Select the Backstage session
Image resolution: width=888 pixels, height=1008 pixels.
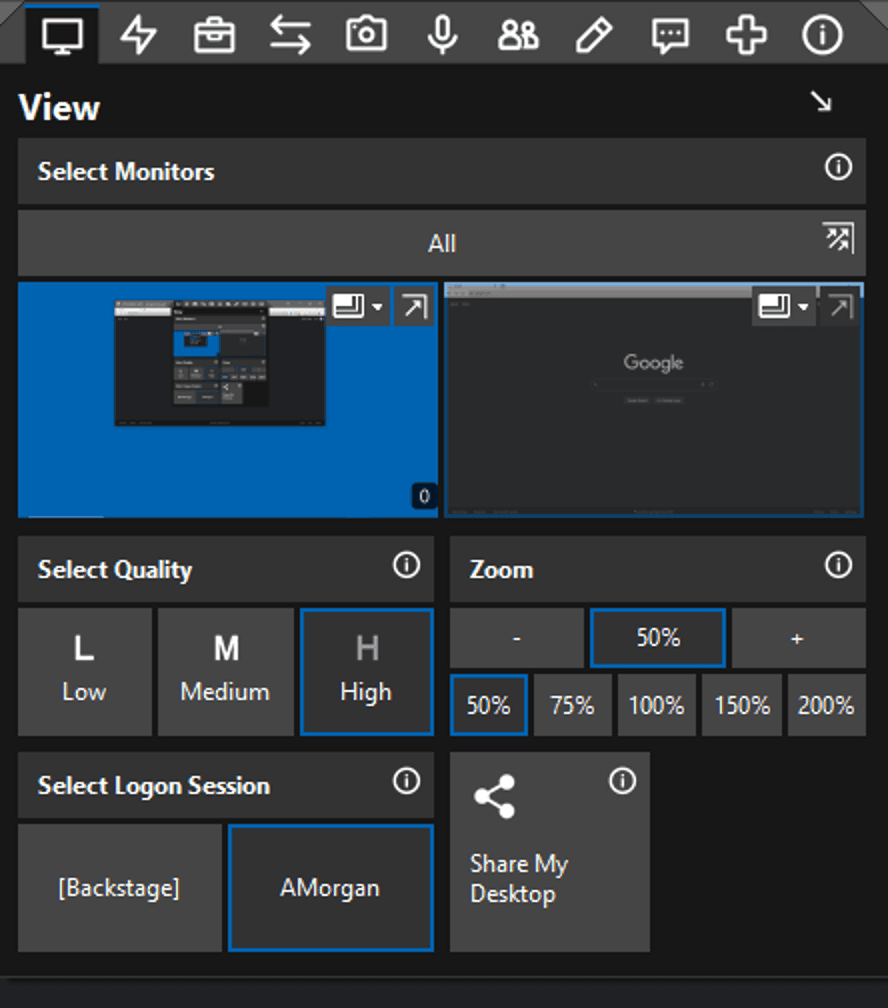coord(118,886)
